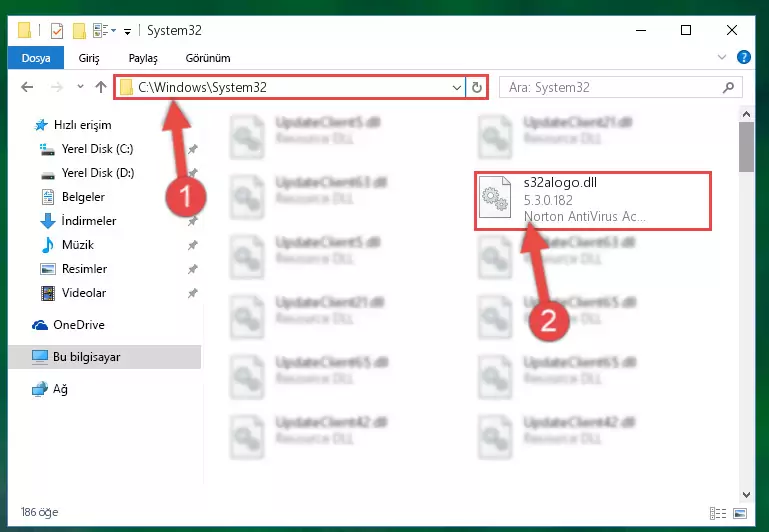Click the scroll down arrow of file list
This screenshot has width=769, height=532.
tap(746, 495)
